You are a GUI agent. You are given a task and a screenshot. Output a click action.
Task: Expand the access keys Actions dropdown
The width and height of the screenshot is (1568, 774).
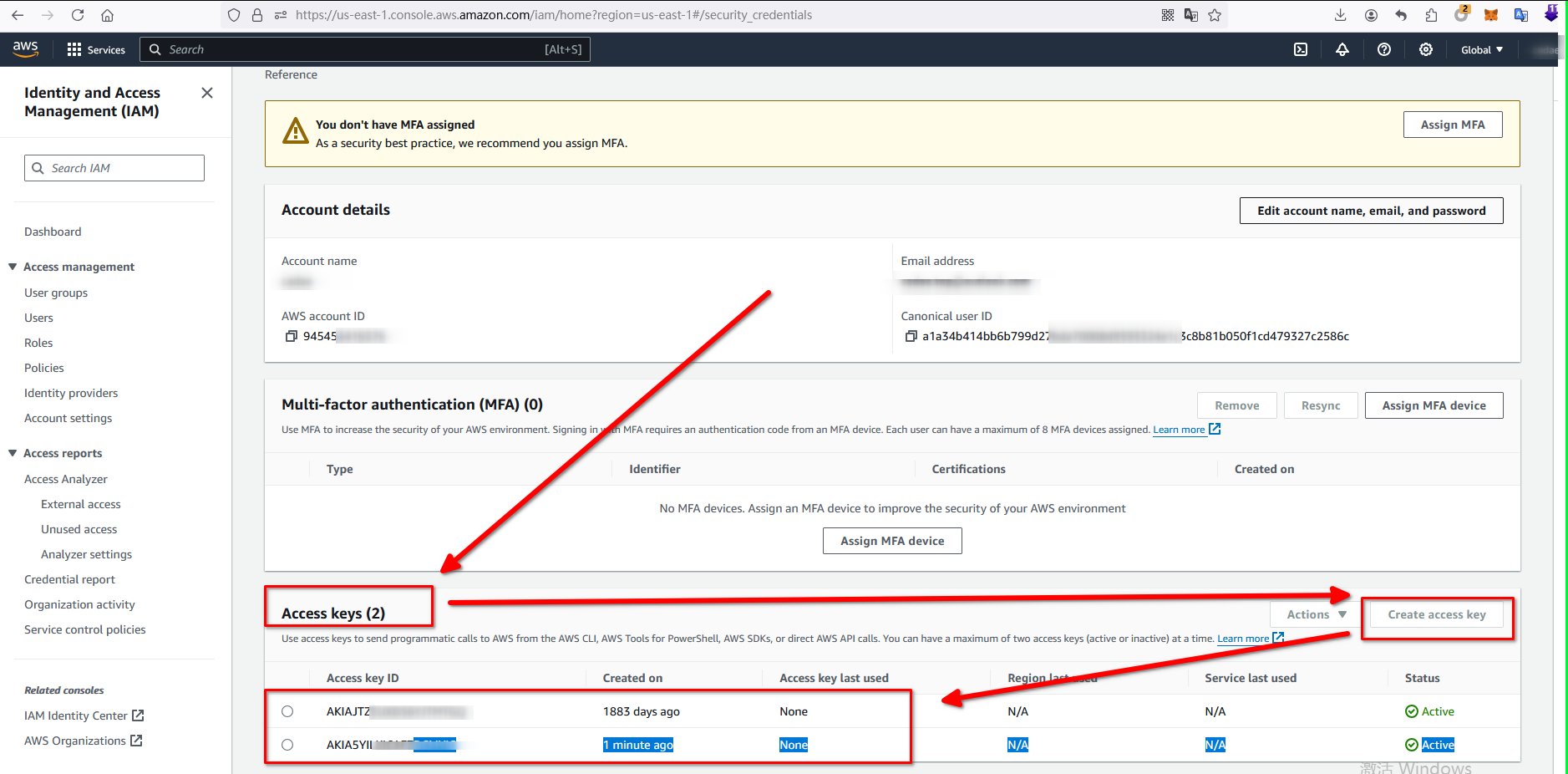coord(1316,614)
